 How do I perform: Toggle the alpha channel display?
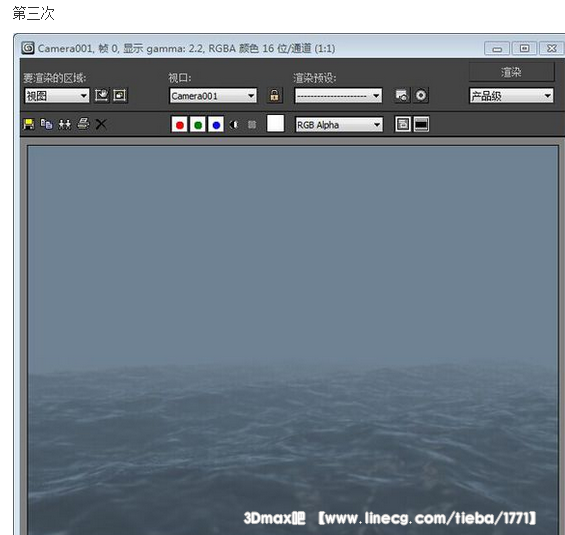(x=234, y=125)
